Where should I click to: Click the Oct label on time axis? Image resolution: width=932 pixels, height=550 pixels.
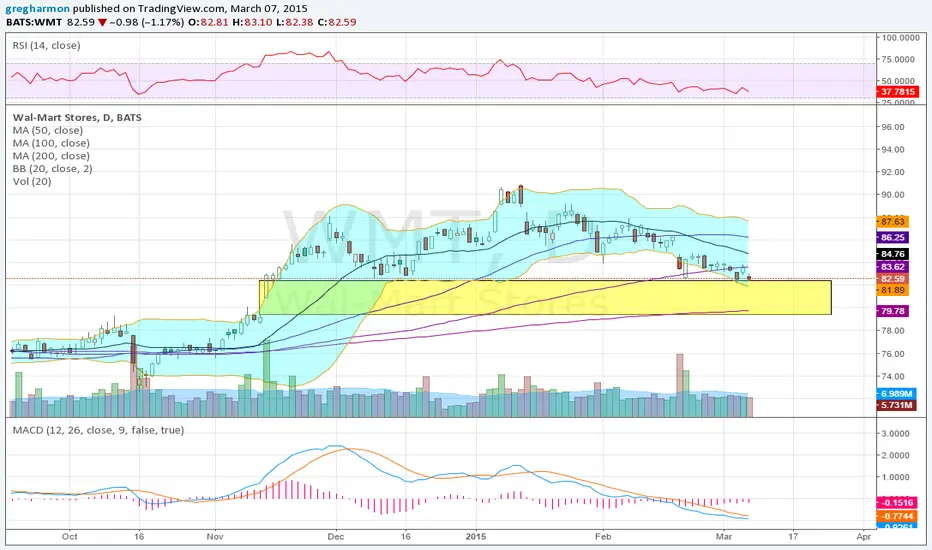(x=70, y=536)
